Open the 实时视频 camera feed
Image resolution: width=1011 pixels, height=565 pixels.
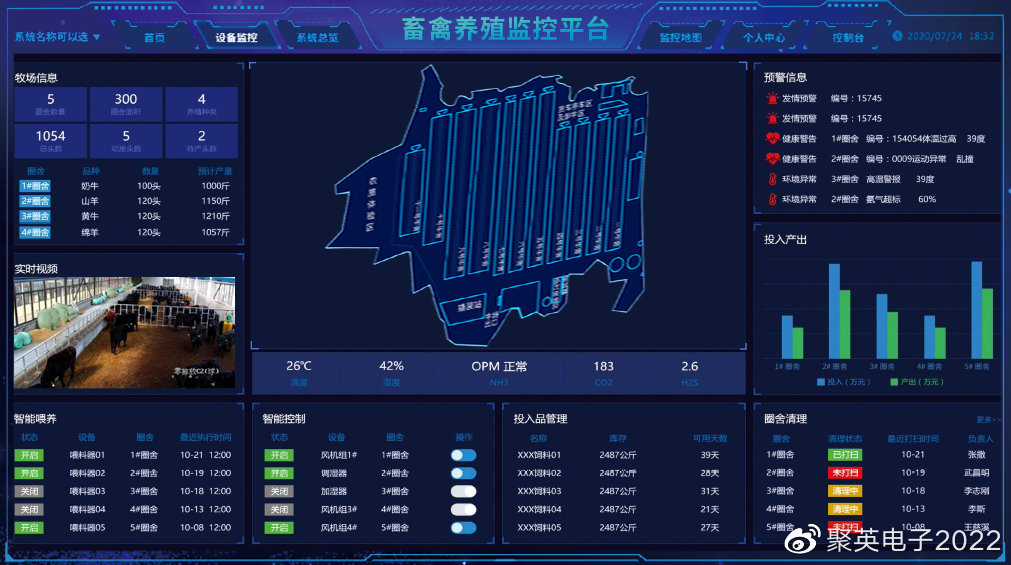tap(124, 333)
